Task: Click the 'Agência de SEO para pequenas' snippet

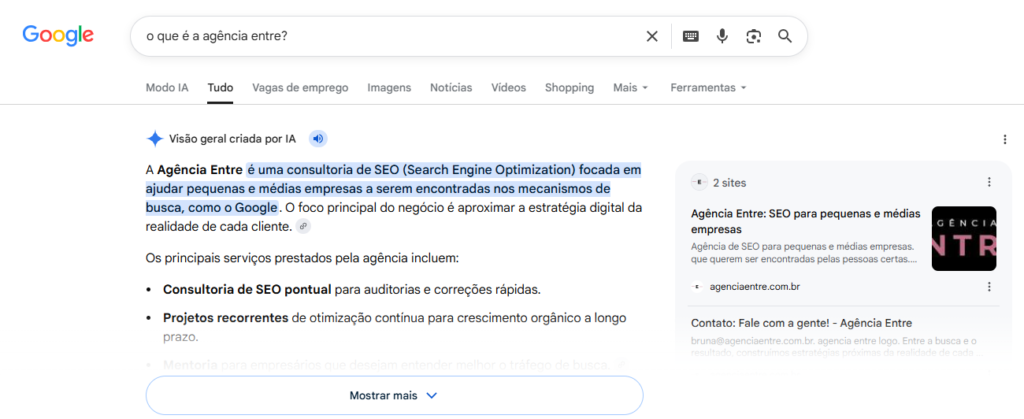Action: pos(804,253)
